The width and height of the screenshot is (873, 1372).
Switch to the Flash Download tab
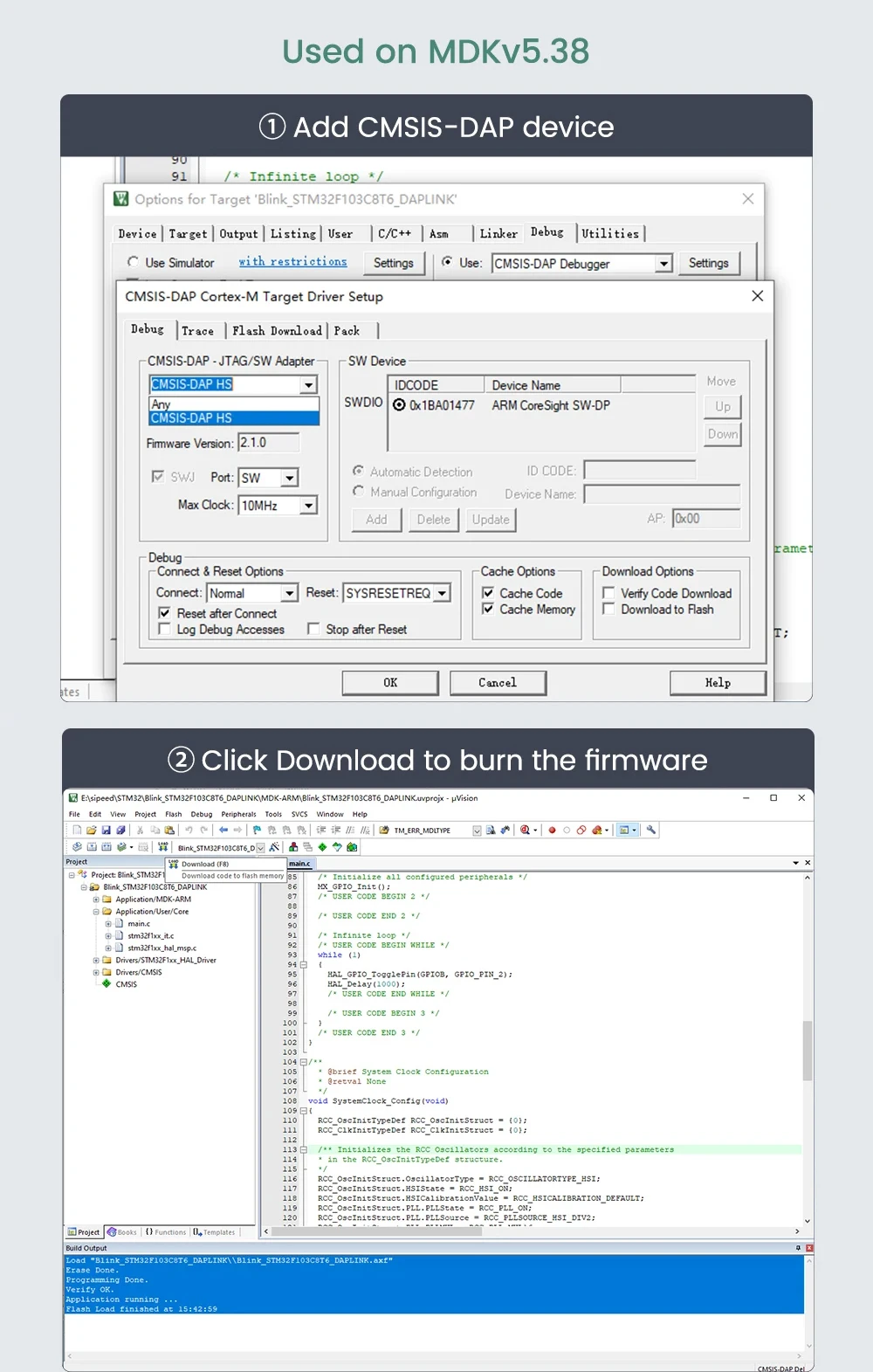tap(277, 331)
